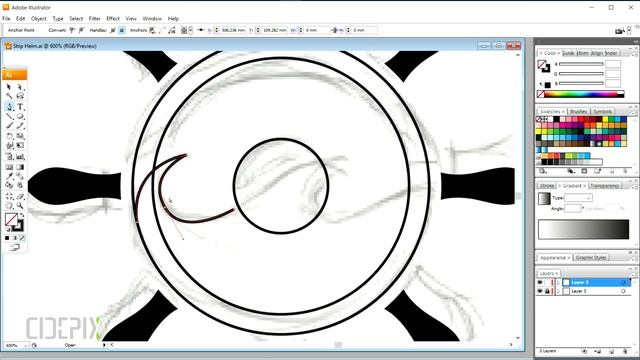Select the Gradient tool
The height and width of the screenshot is (360, 640).
(20, 167)
